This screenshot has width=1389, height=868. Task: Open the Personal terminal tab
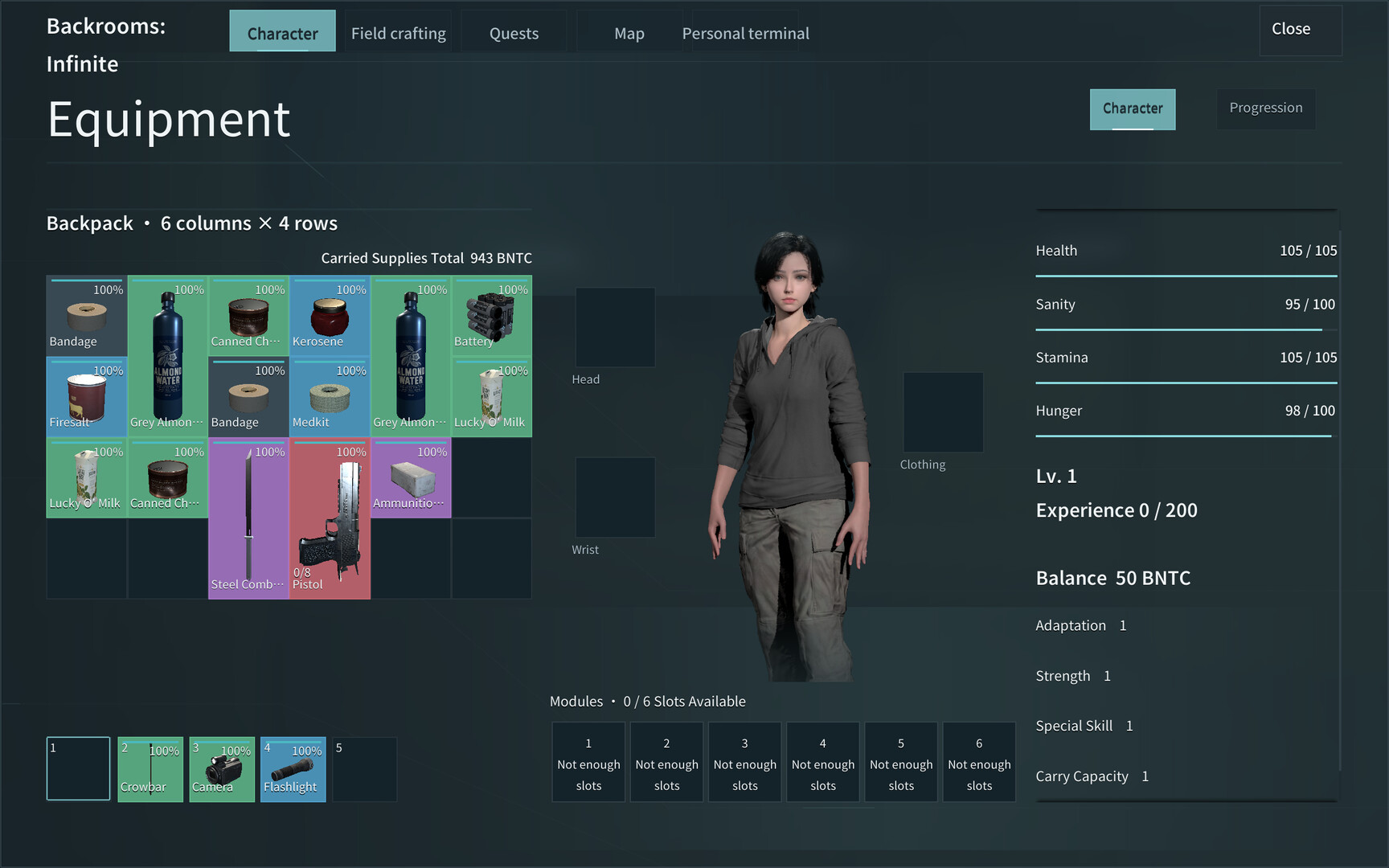[745, 33]
